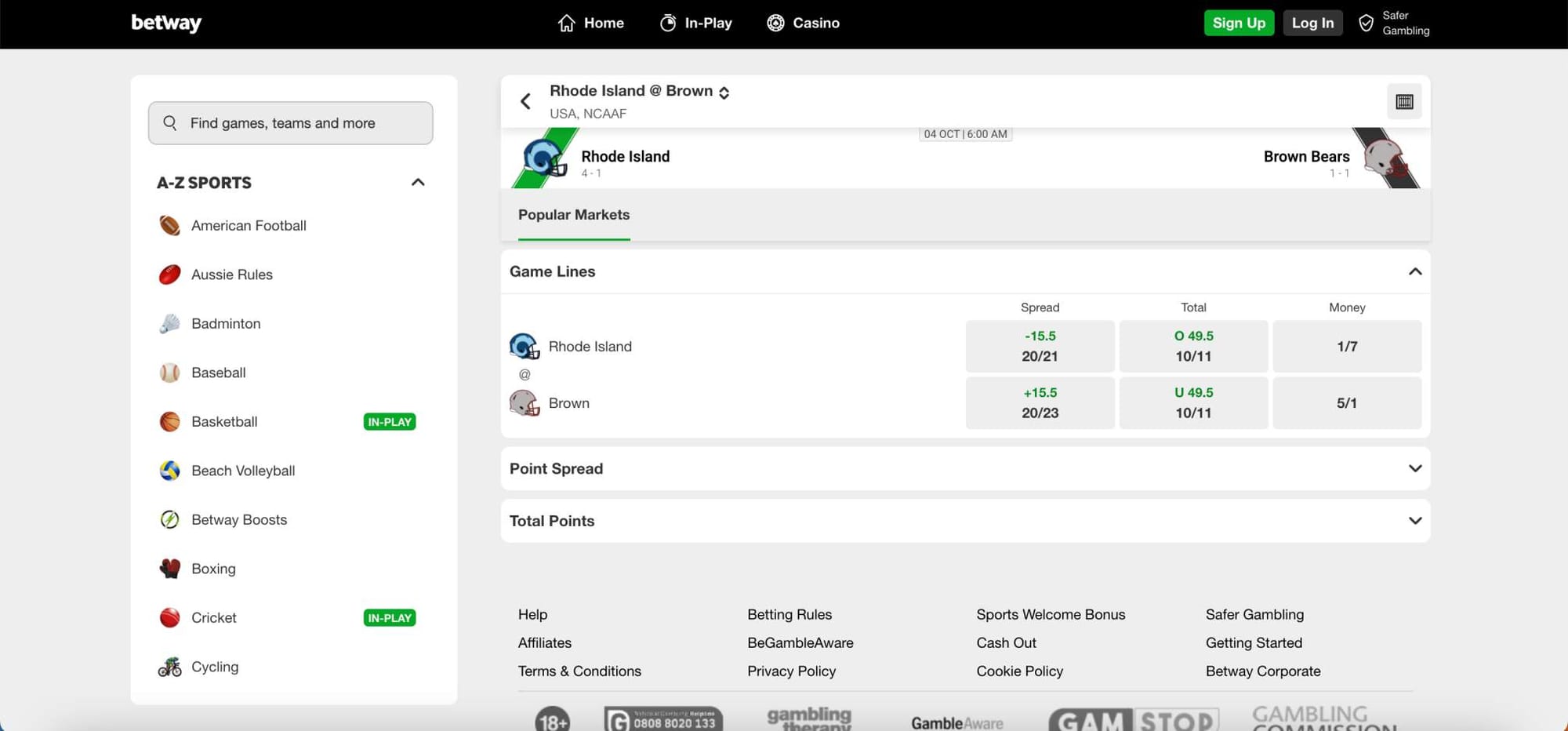
Task: Select the Beach Volleyball icon
Action: [x=169, y=471]
